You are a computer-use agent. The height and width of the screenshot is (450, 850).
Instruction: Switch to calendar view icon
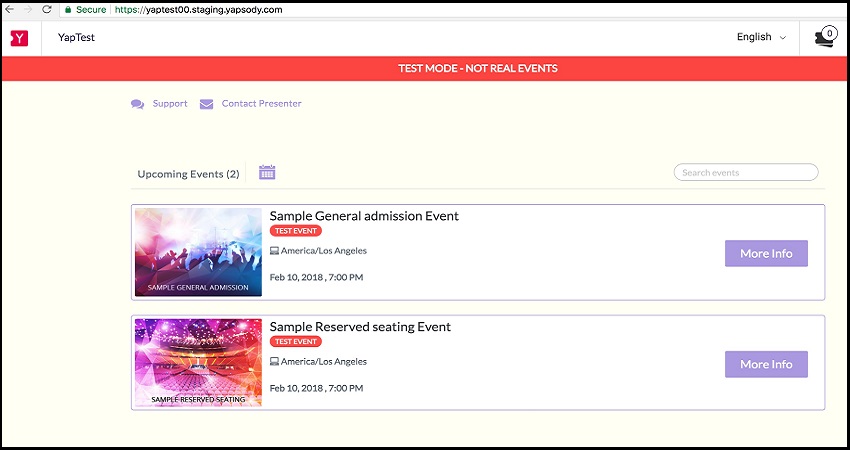tap(267, 172)
